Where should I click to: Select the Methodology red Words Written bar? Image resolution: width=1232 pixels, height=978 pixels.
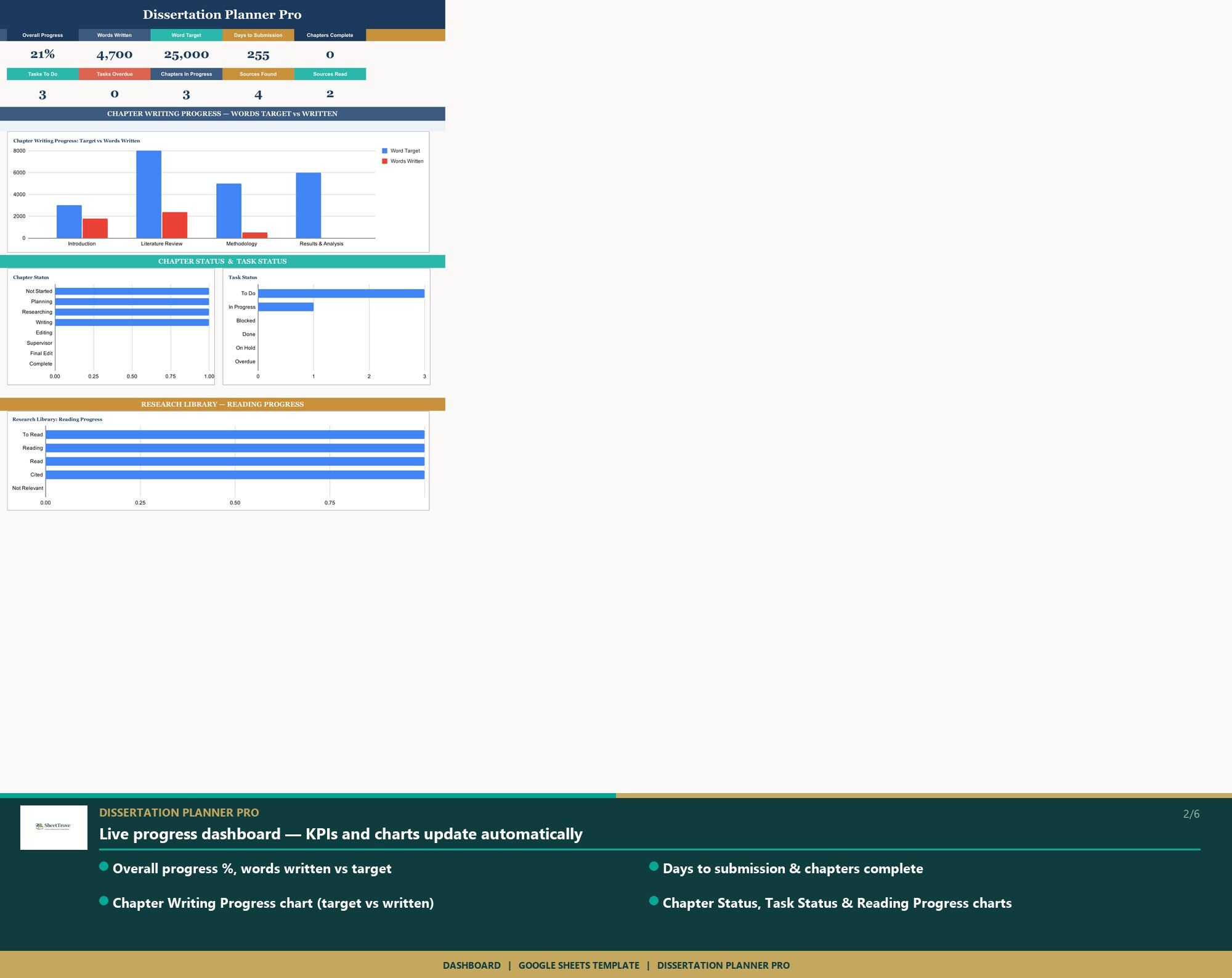[x=254, y=235]
